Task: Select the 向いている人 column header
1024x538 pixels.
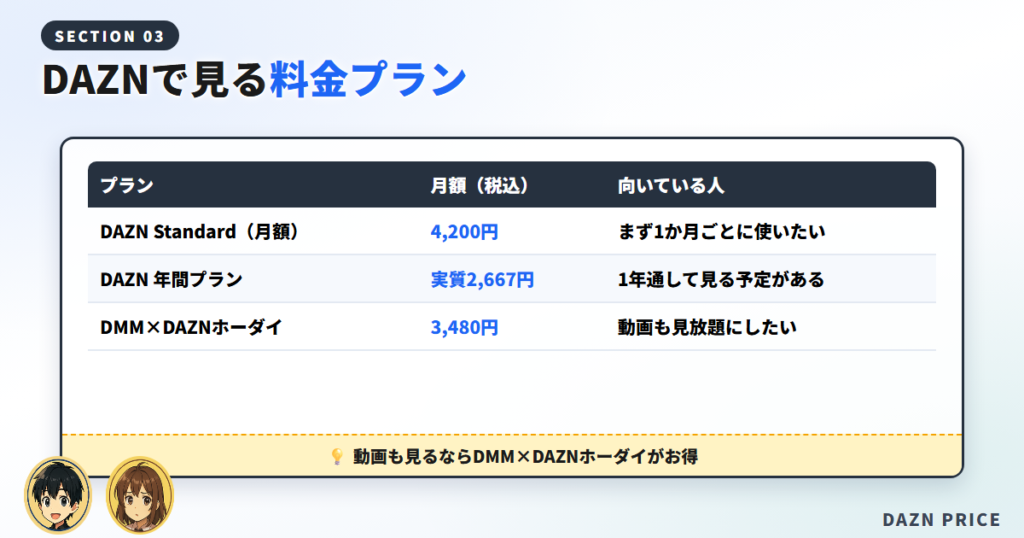Action: click(671, 185)
